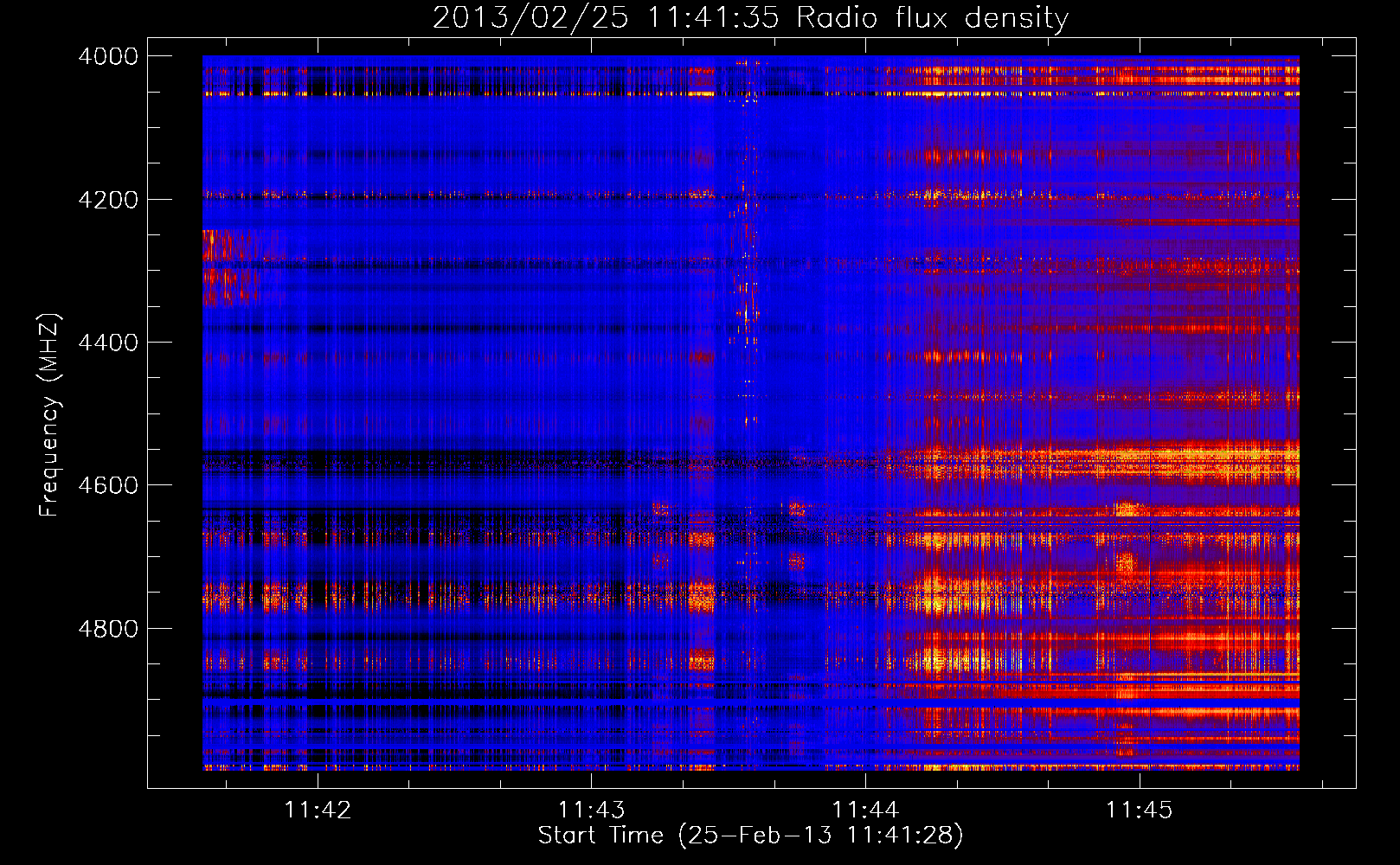Click the 11:45 time axis label
Screen dimensions: 1400x865
[x=1139, y=810]
